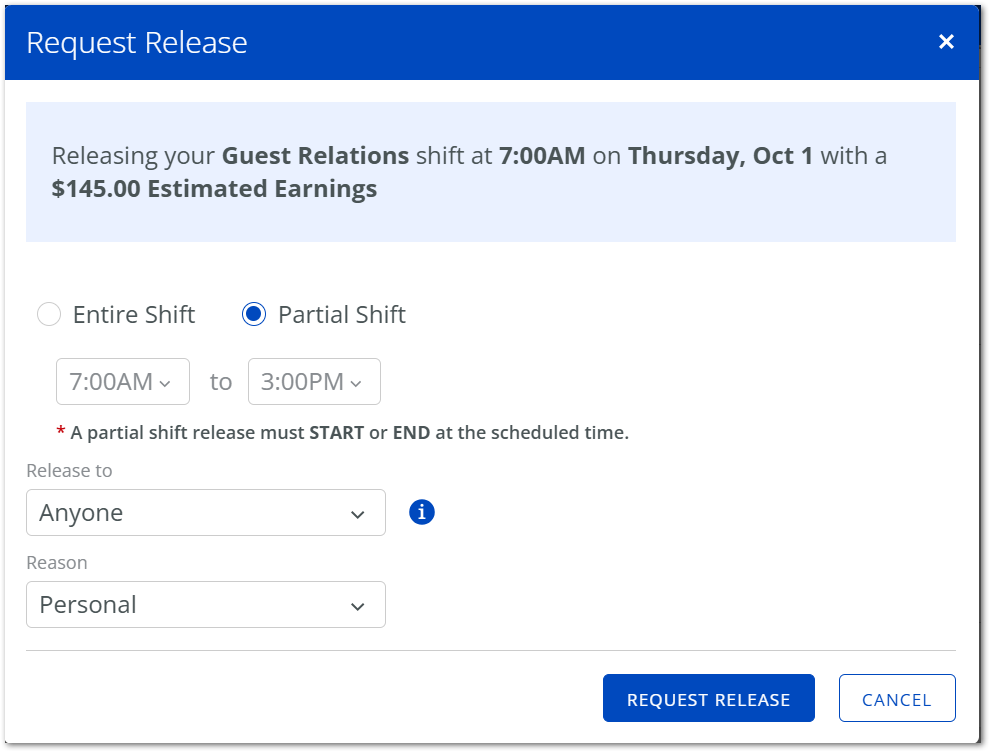Click the Release to field label

click(x=69, y=470)
